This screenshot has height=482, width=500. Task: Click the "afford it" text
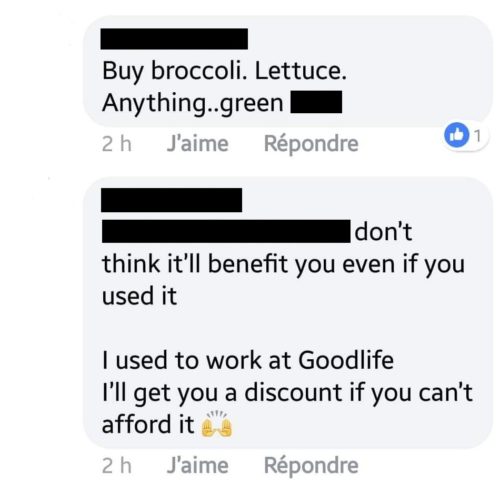pos(148,424)
